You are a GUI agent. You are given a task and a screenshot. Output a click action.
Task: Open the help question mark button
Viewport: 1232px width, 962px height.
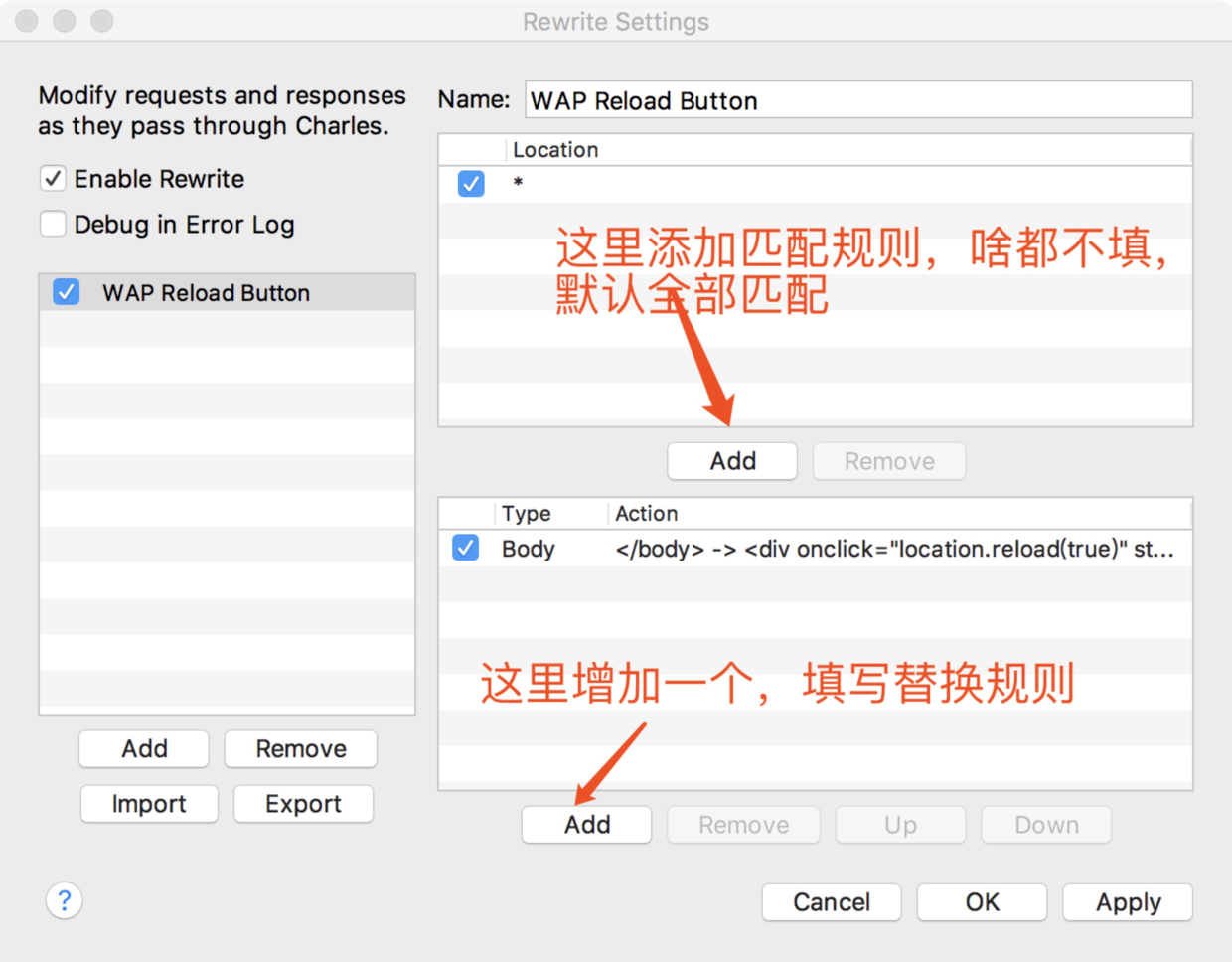(65, 901)
